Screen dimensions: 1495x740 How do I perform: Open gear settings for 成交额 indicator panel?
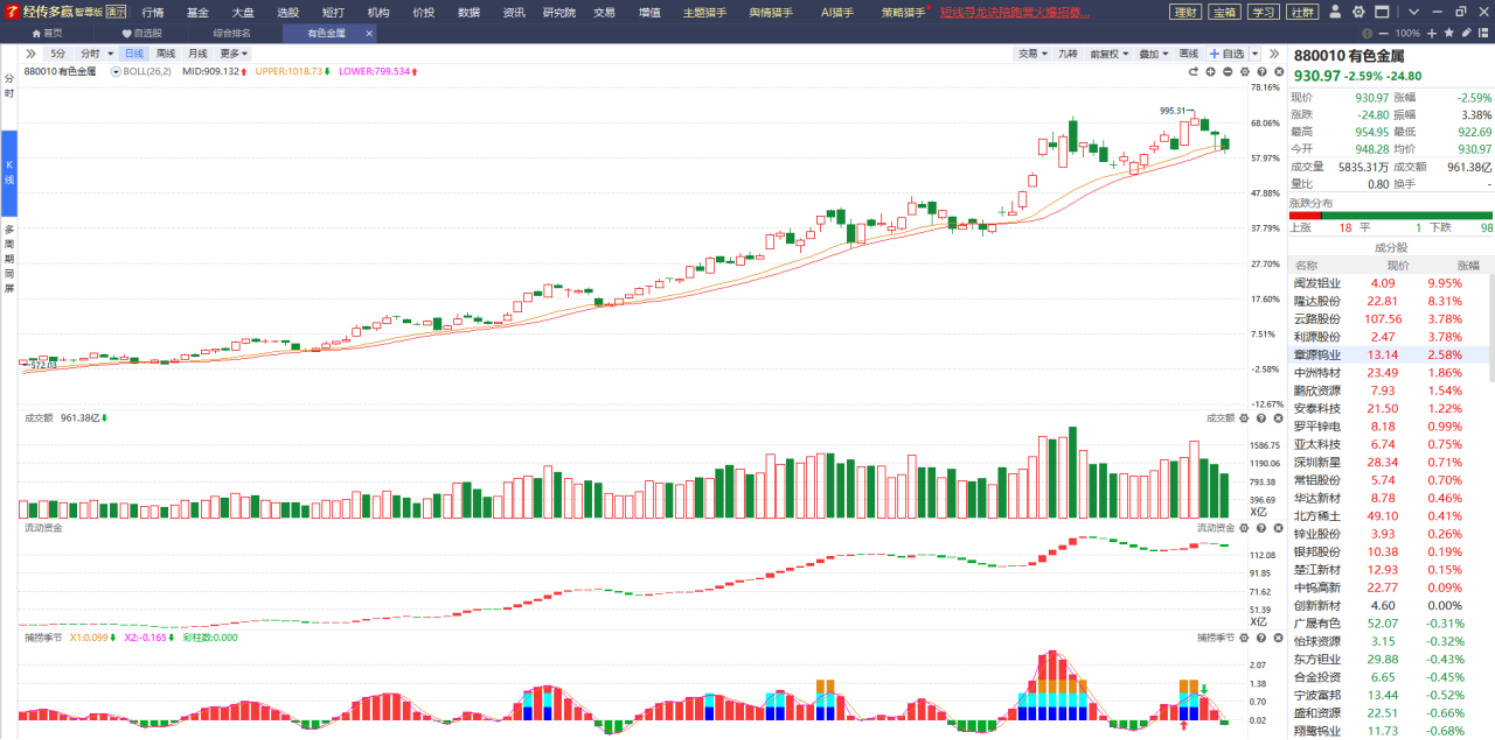point(1244,418)
